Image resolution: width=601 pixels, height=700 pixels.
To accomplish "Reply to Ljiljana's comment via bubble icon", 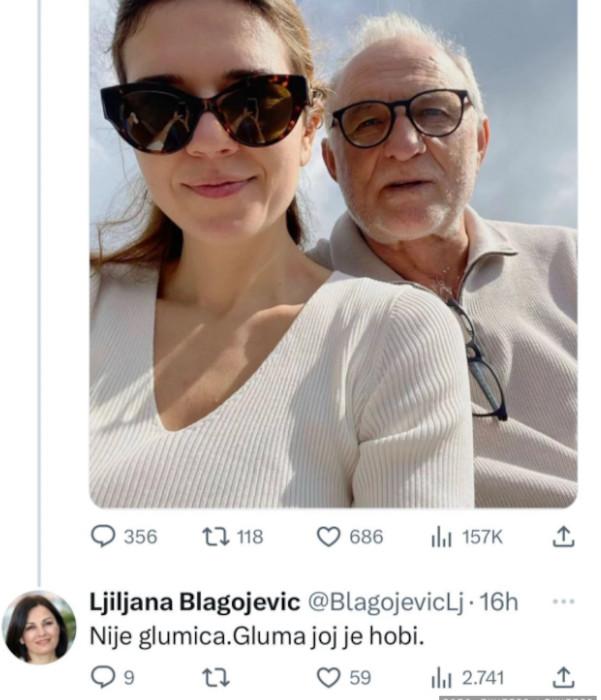I will [103, 677].
